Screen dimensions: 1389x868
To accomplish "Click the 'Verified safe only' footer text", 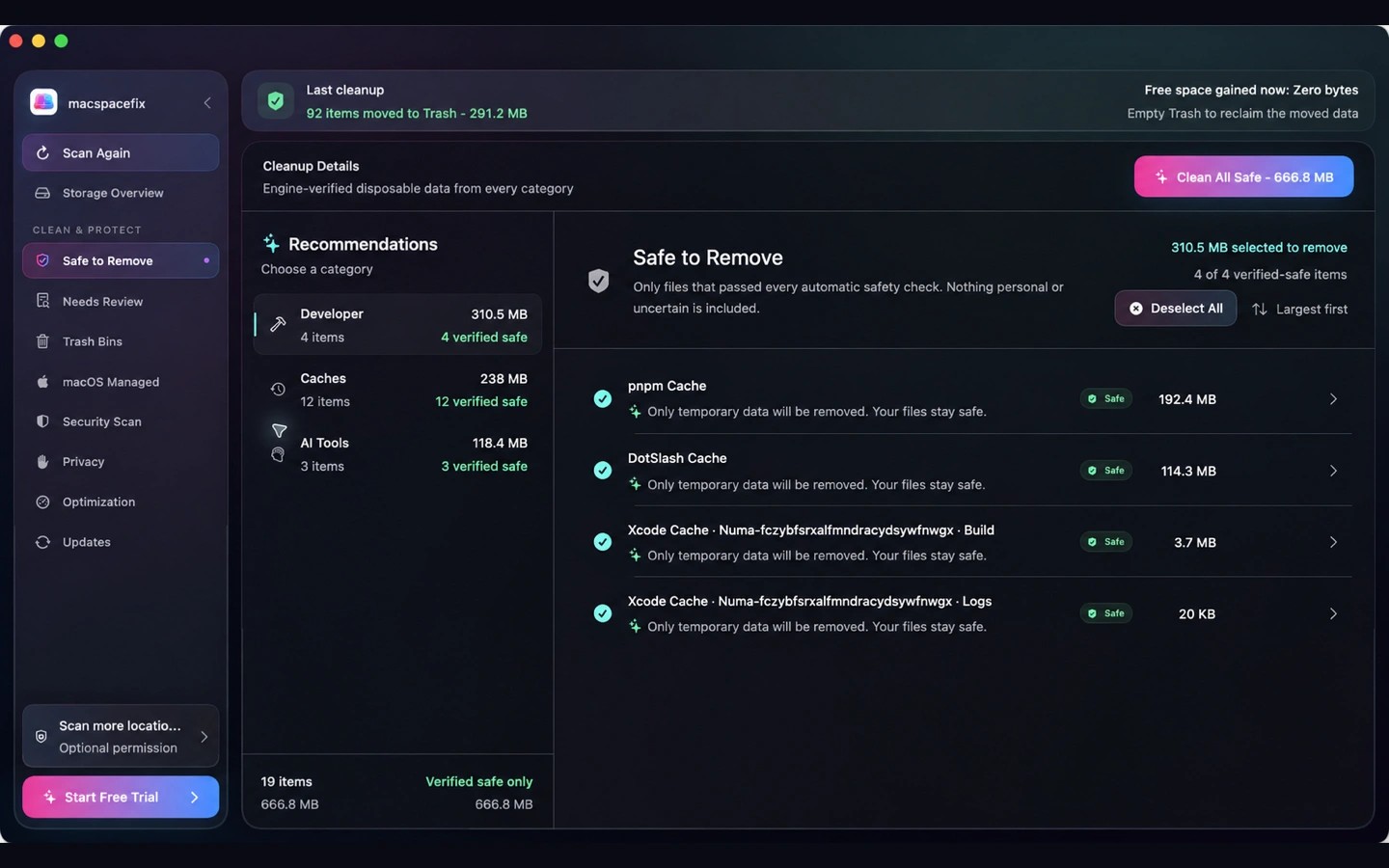I will click(x=479, y=781).
